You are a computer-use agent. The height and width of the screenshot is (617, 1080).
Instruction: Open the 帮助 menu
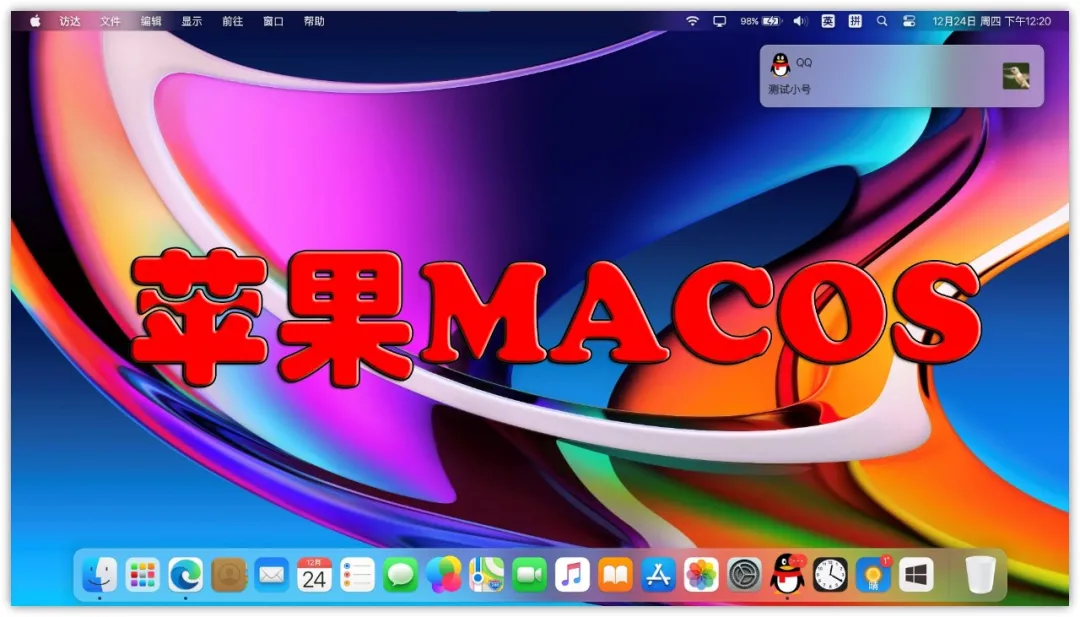click(x=314, y=21)
